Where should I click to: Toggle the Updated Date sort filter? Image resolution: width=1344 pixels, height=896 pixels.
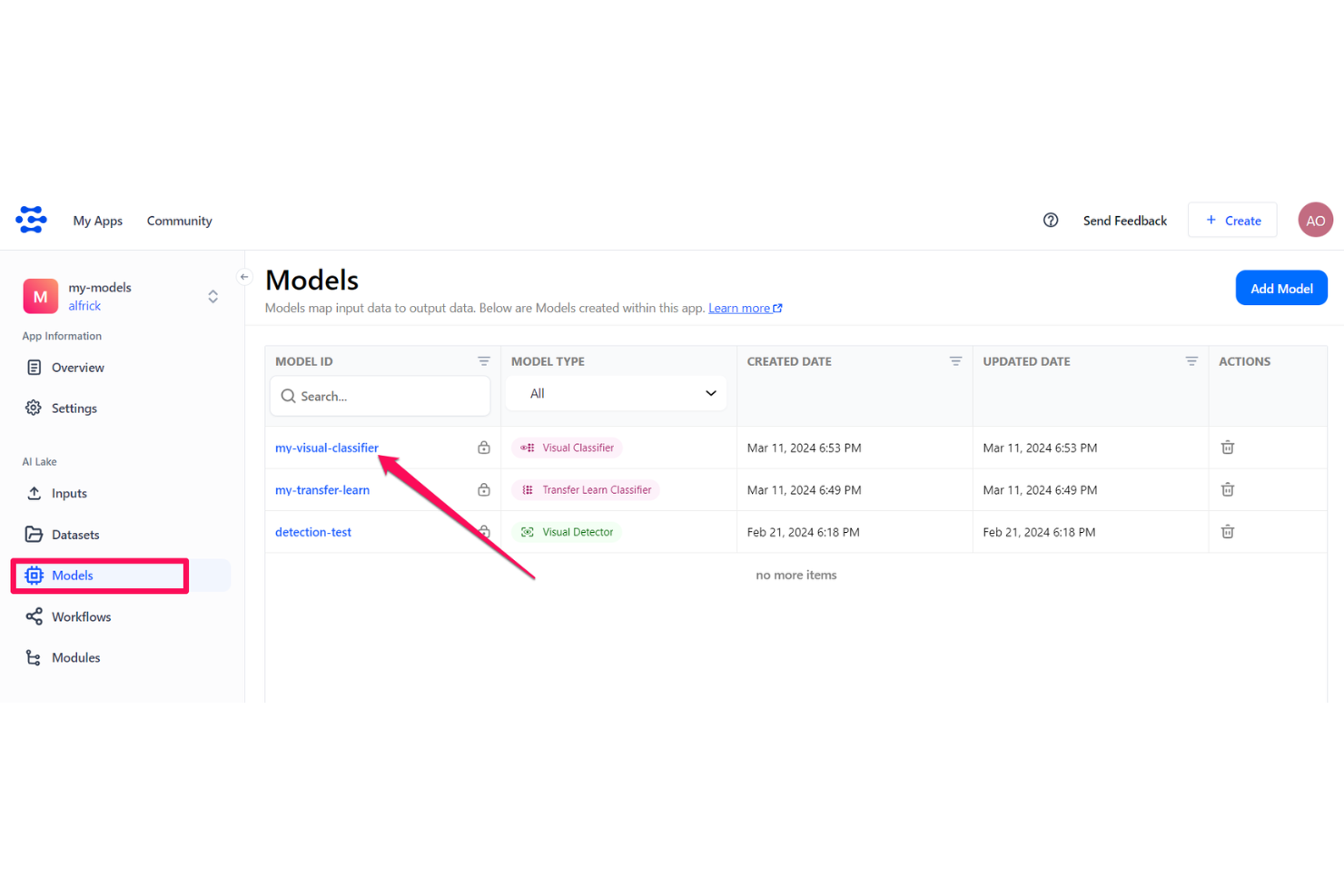pos(1191,361)
